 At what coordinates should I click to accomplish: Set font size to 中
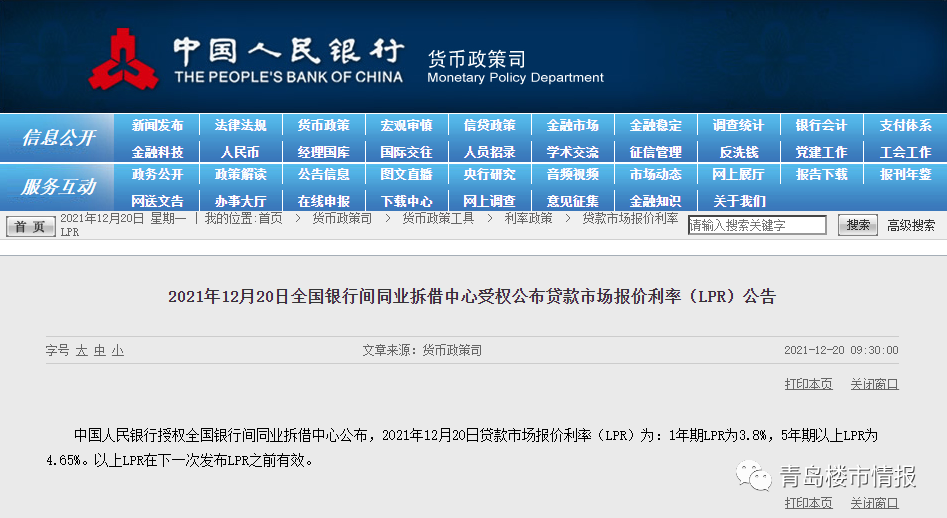(x=100, y=350)
